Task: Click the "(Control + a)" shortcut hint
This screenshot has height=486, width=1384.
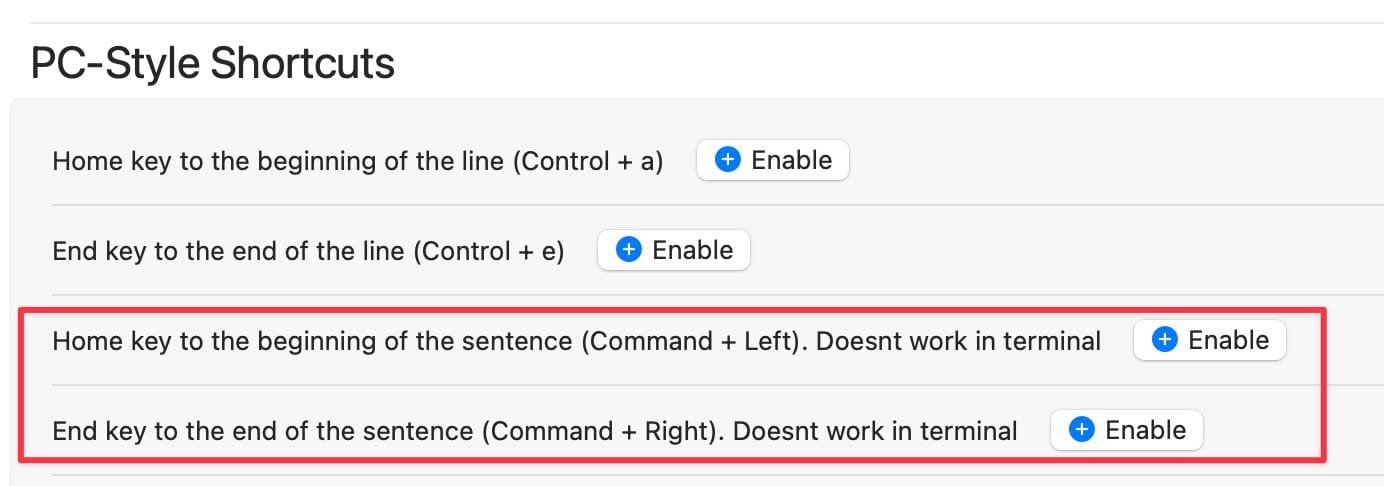Action: click(x=588, y=161)
